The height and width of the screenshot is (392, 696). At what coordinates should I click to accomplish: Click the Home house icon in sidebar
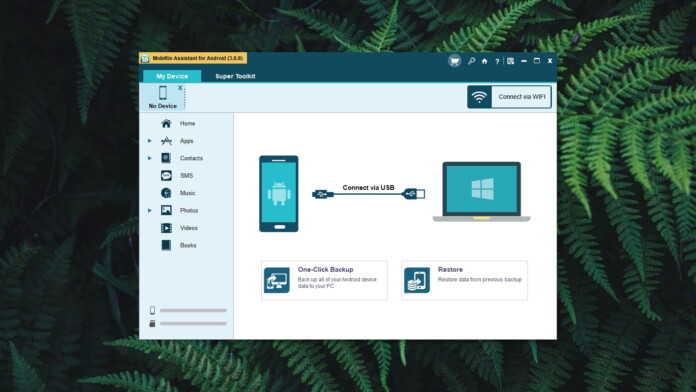[166, 123]
